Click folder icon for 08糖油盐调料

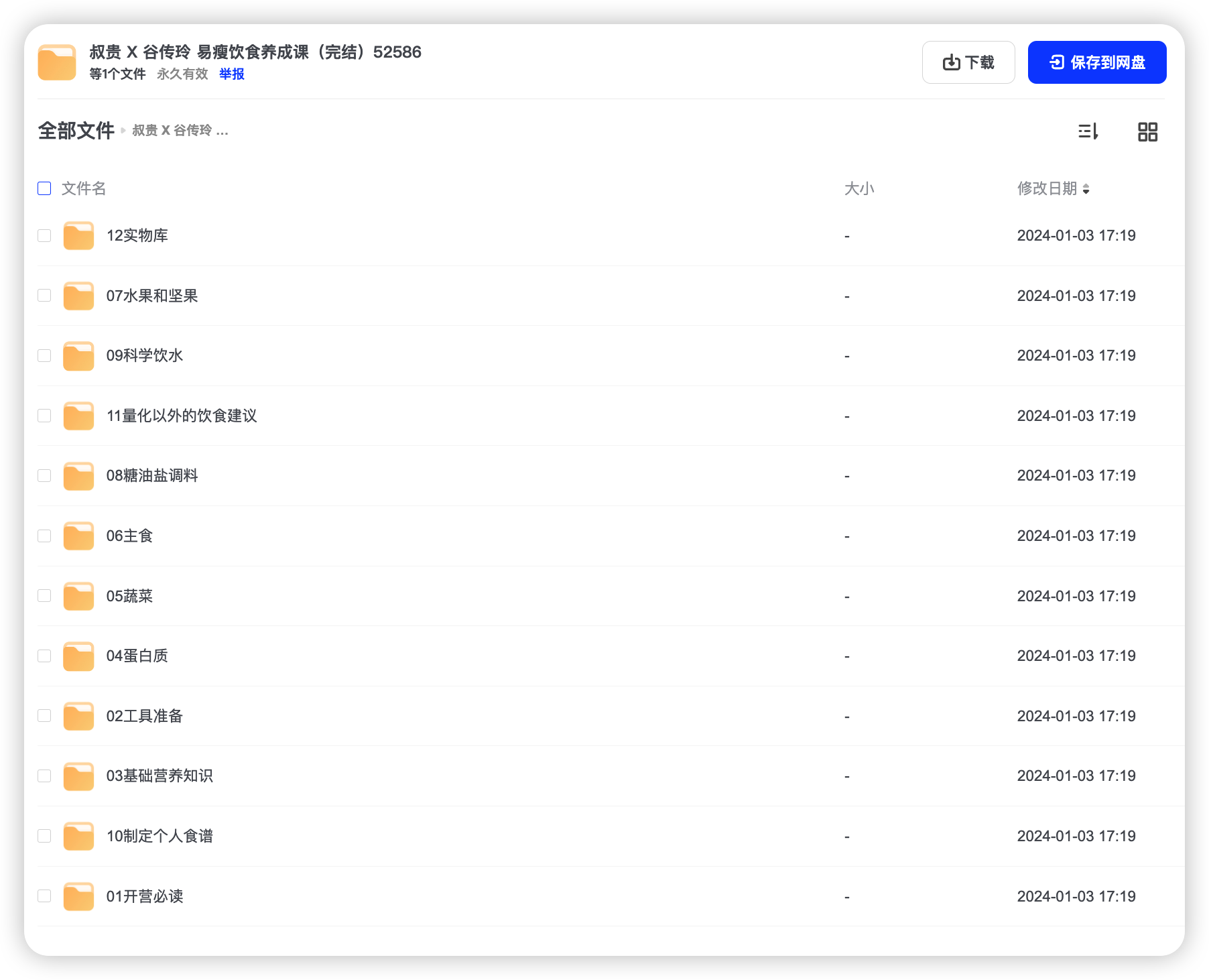(x=78, y=476)
